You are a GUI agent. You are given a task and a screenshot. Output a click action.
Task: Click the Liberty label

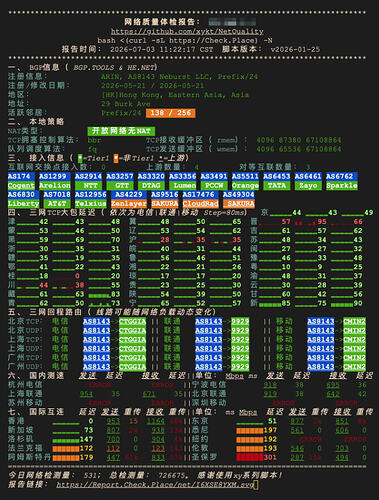pyautogui.click(x=23, y=203)
